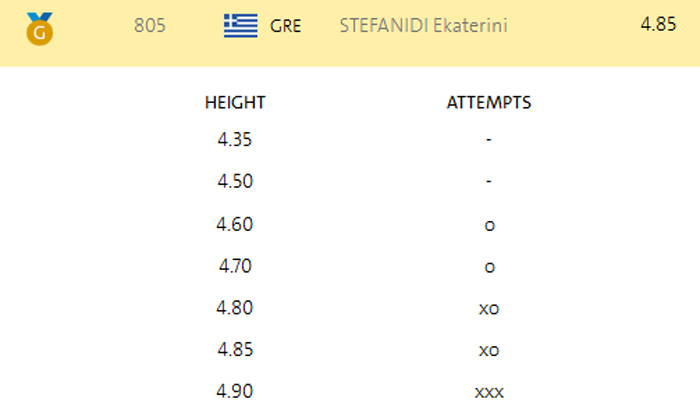Click the HEIGHT column header
Screen dimensions: 700x413
click(x=235, y=102)
